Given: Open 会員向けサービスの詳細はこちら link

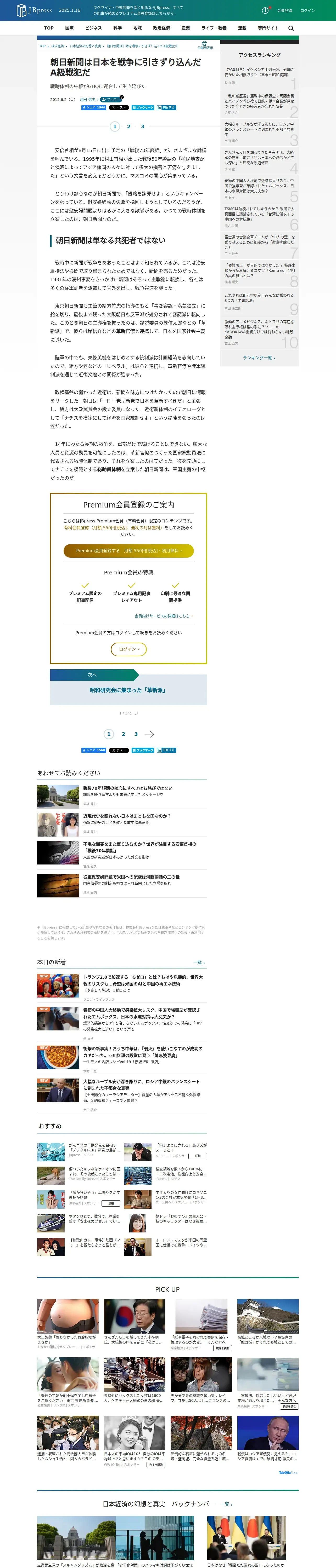Looking at the screenshot, I should [x=164, y=616].
